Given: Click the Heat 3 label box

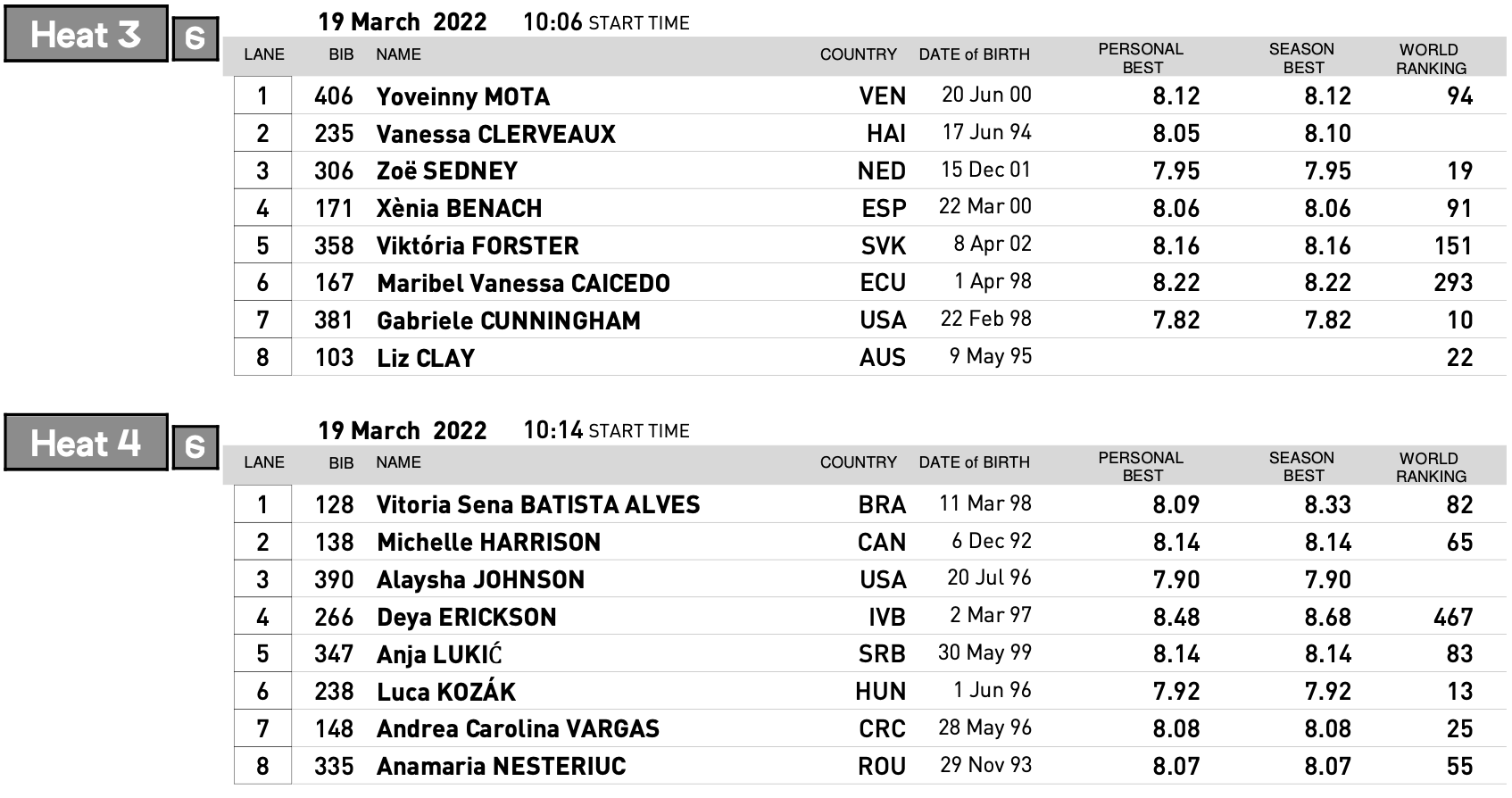Looking at the screenshot, I should tap(86, 34).
